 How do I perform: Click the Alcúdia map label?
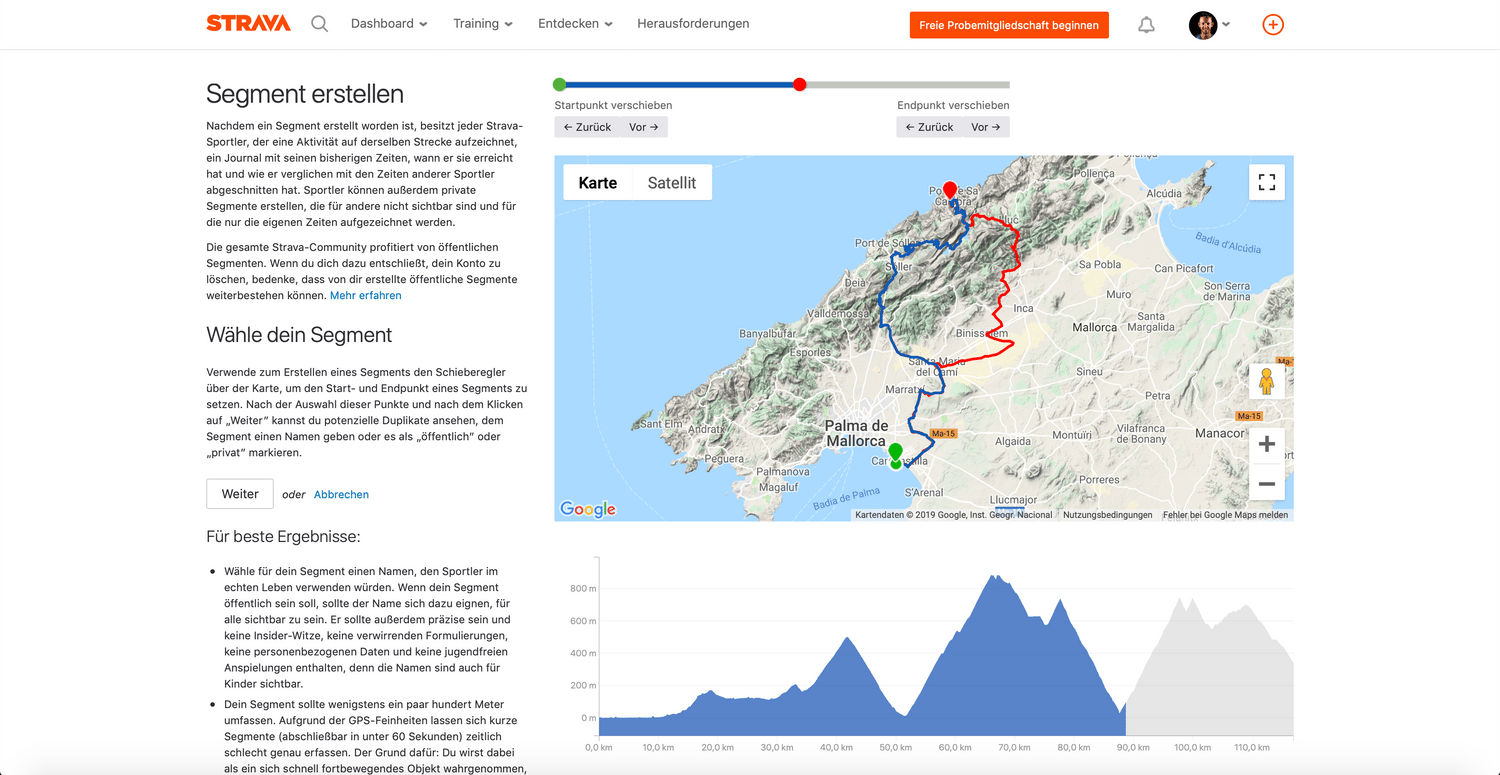click(1163, 194)
